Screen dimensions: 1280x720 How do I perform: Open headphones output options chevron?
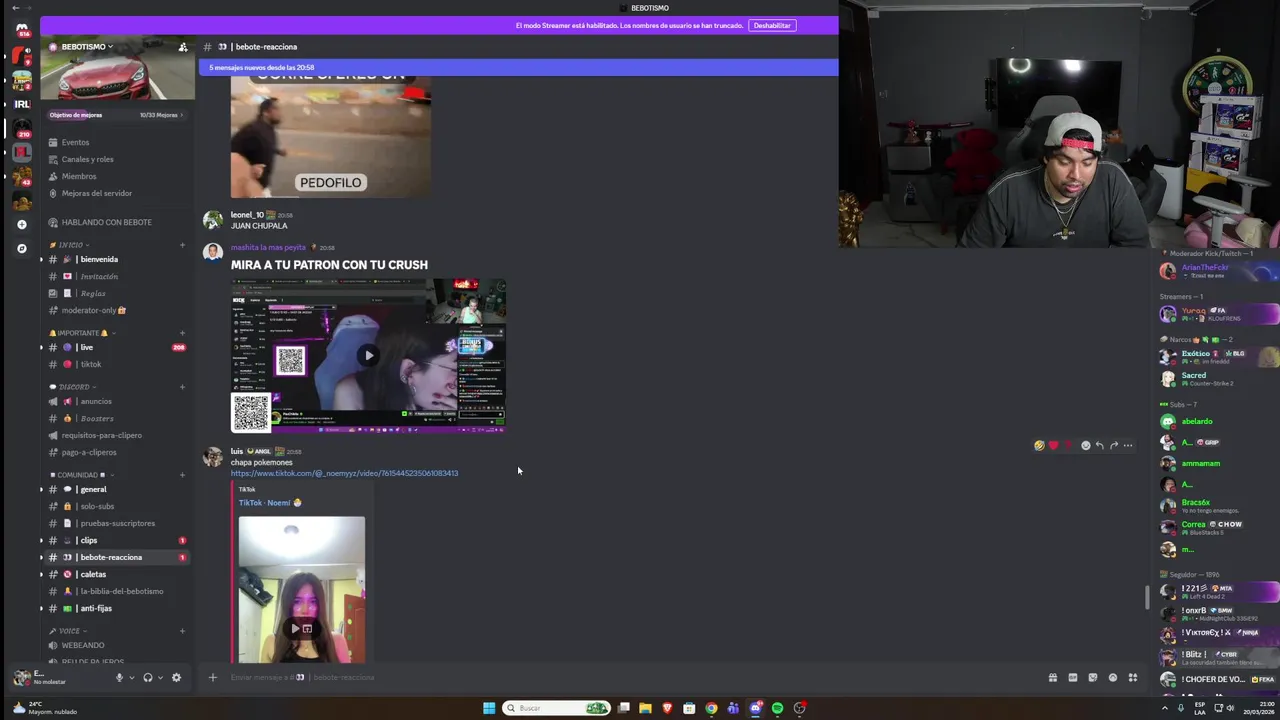(x=160, y=677)
